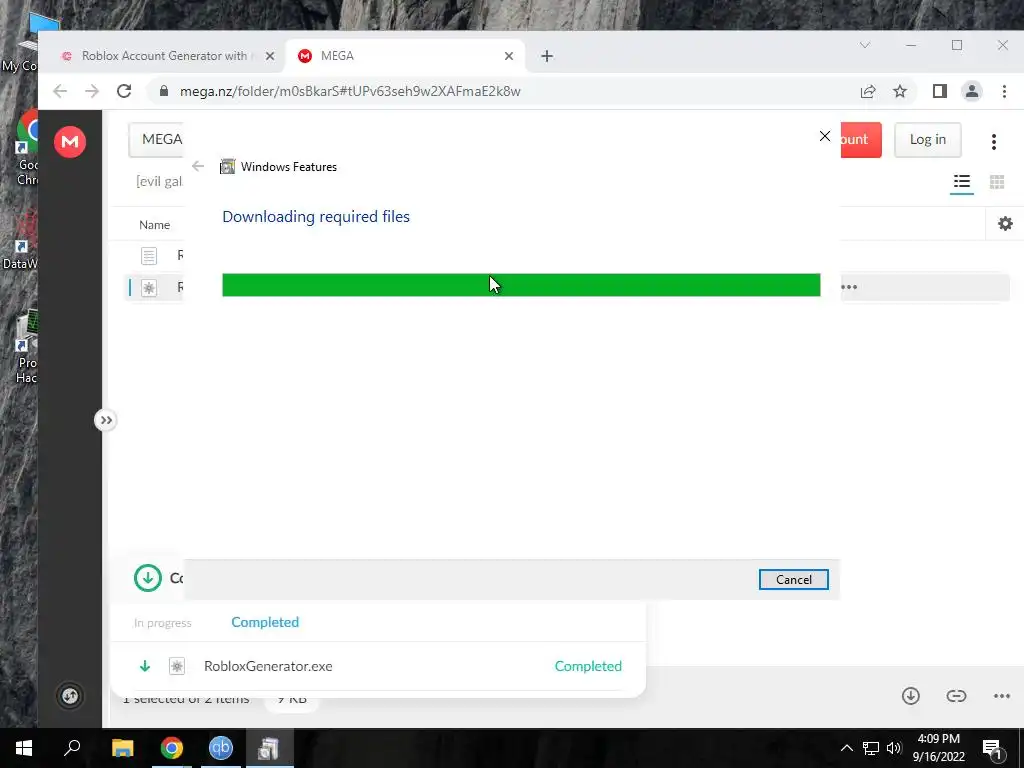The width and height of the screenshot is (1024, 768).
Task: Select the text file row icon
Action: [x=149, y=255]
